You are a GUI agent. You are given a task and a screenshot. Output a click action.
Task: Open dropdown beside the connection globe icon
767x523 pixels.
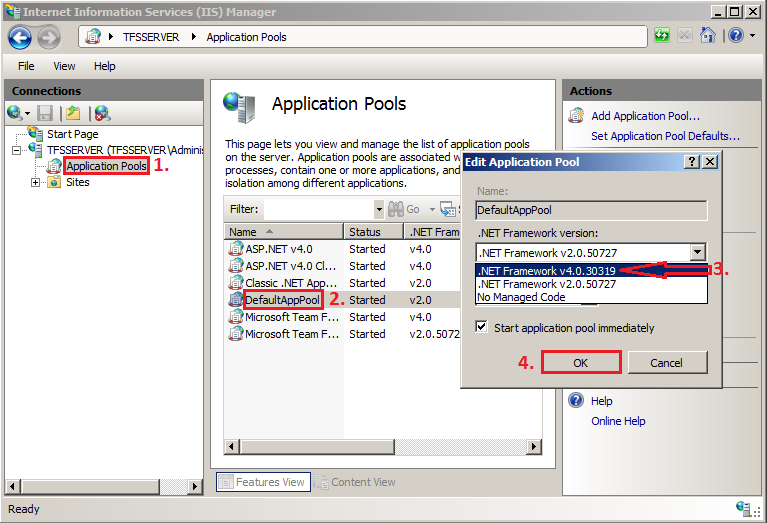(x=27, y=114)
